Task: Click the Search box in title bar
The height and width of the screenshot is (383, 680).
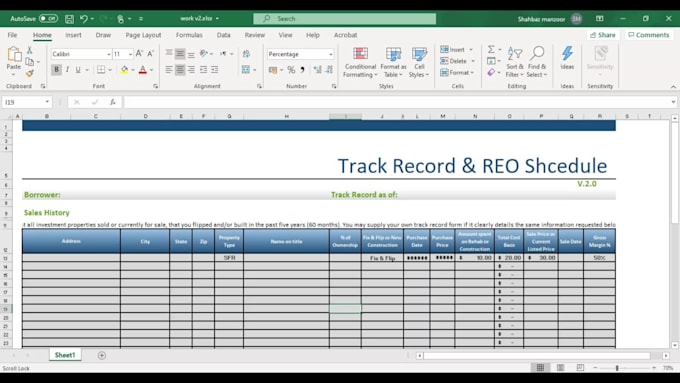Action: (345, 19)
